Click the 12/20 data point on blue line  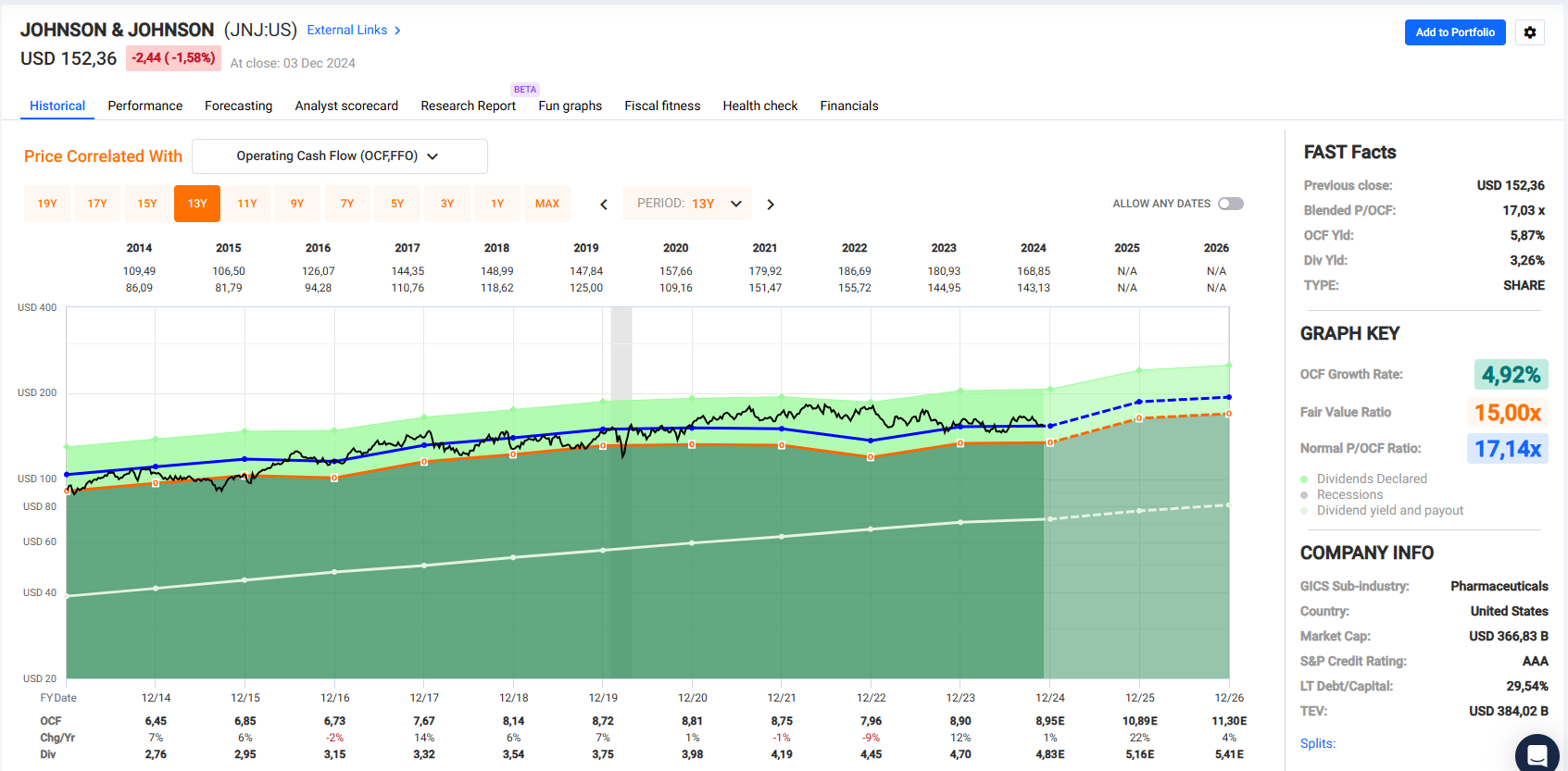coord(693,428)
